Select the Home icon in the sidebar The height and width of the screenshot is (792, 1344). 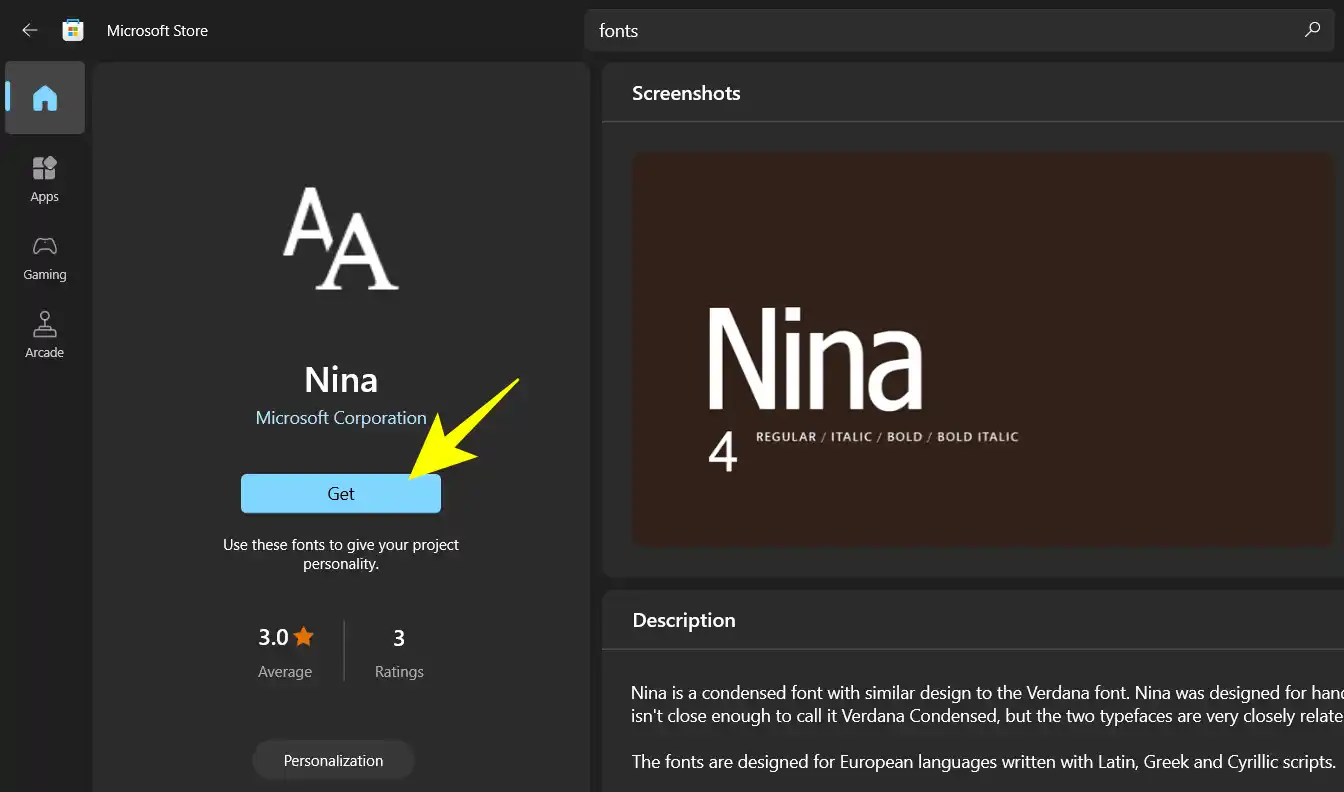point(44,97)
